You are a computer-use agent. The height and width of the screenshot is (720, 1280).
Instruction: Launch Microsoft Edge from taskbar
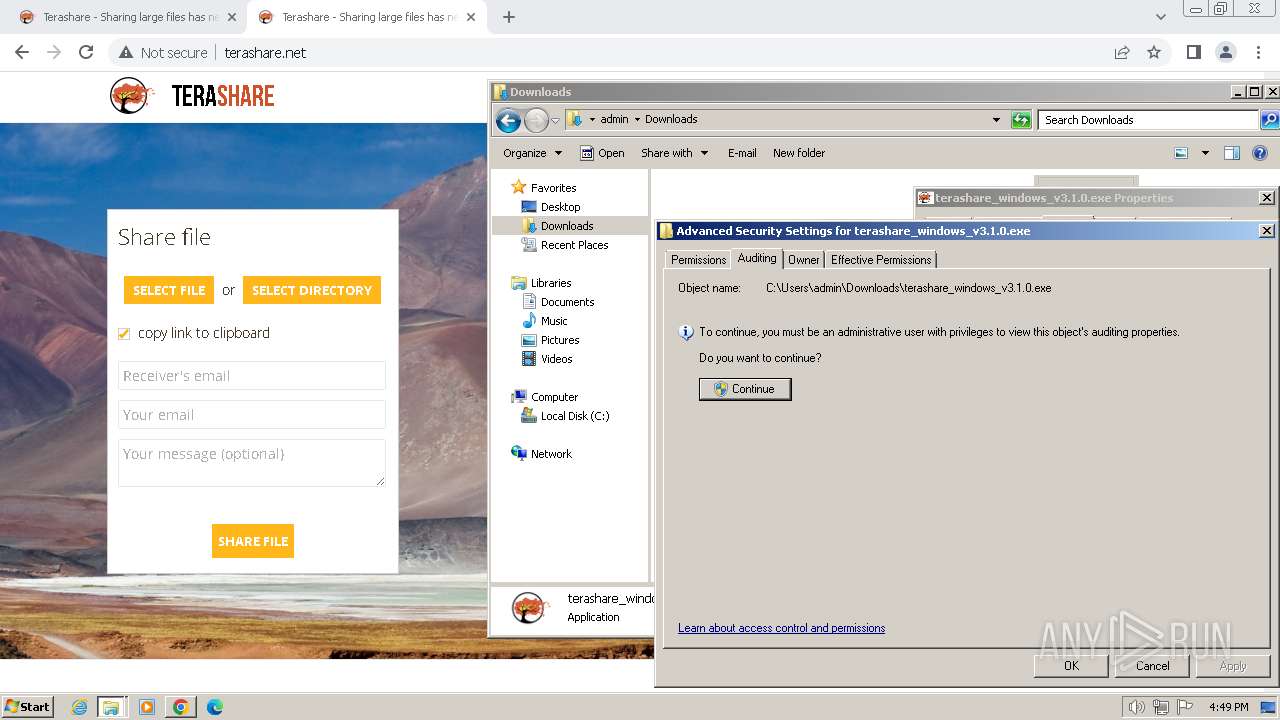coord(214,707)
